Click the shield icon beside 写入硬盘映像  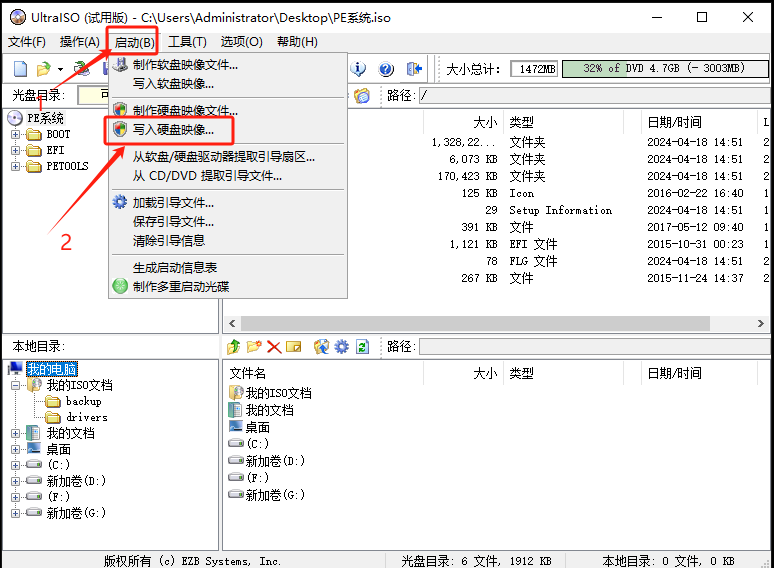(x=120, y=129)
